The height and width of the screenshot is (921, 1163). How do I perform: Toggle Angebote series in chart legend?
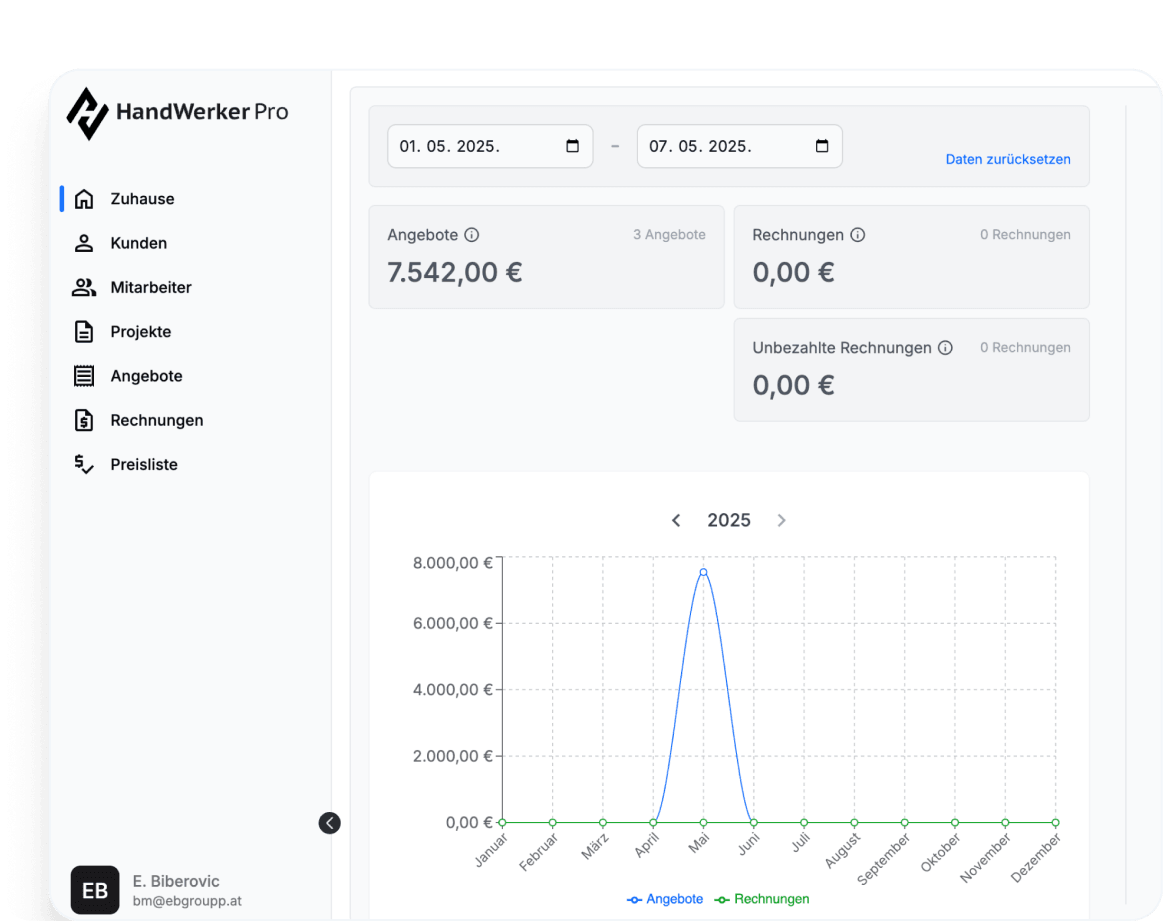[x=665, y=899]
